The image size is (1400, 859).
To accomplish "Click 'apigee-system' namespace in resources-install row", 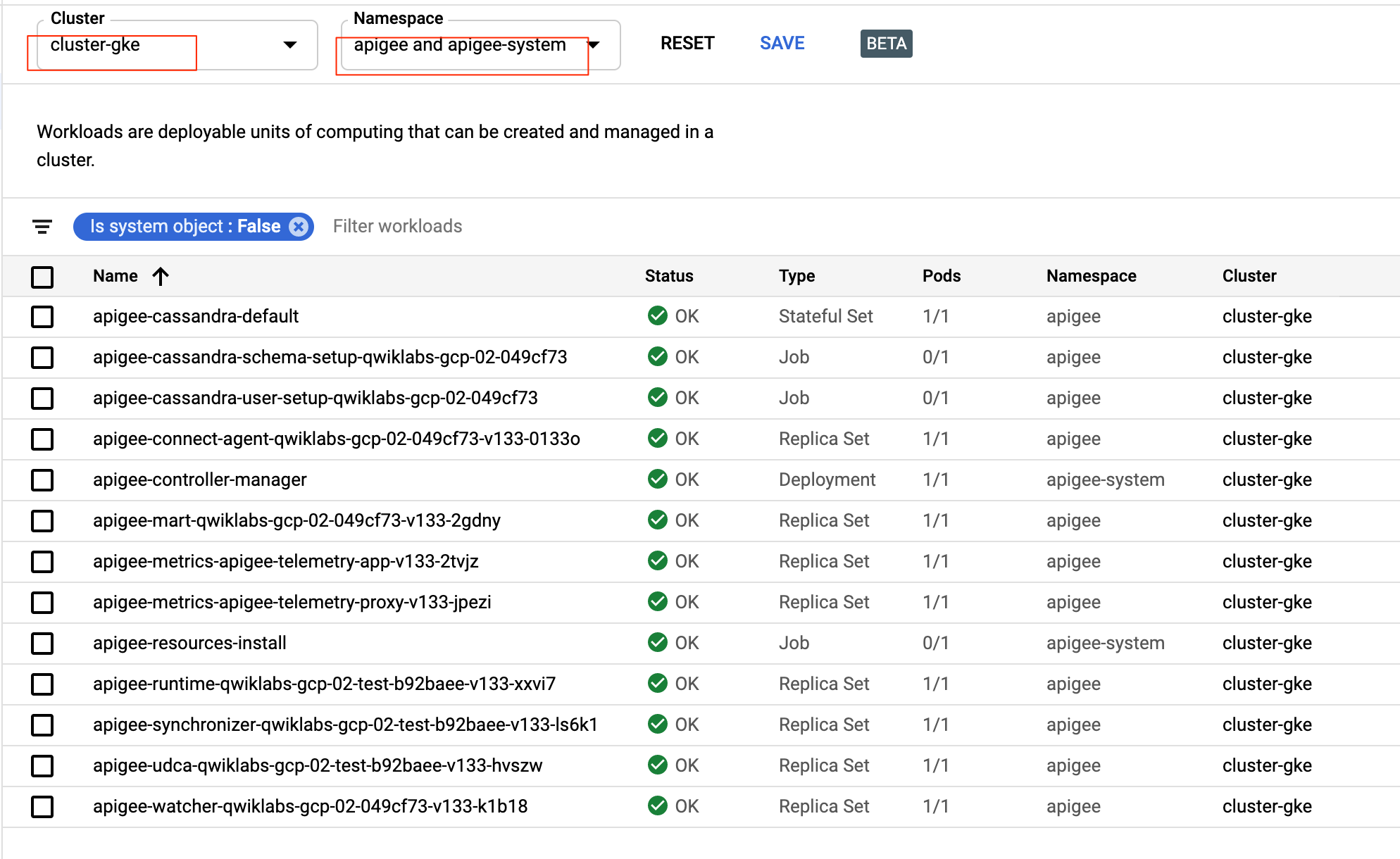I will [x=1106, y=643].
